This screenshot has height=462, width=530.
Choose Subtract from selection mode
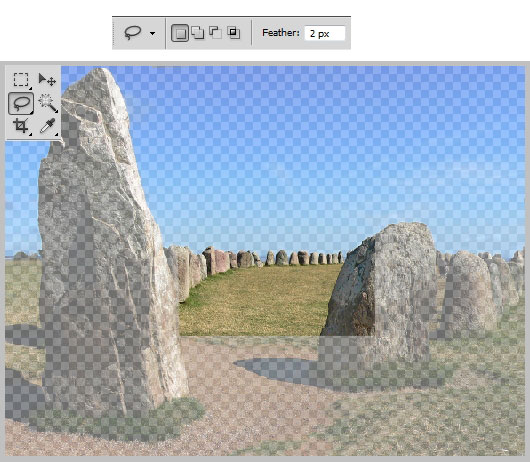pyautogui.click(x=216, y=33)
